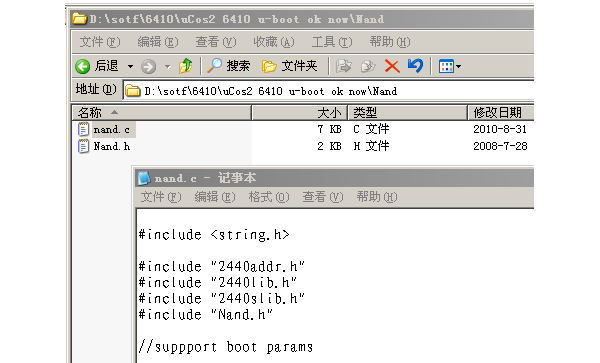Viewport: 600px width, 363px height.
Task: Toggle the Folders (文件夹) pane button
Action: tap(290, 66)
